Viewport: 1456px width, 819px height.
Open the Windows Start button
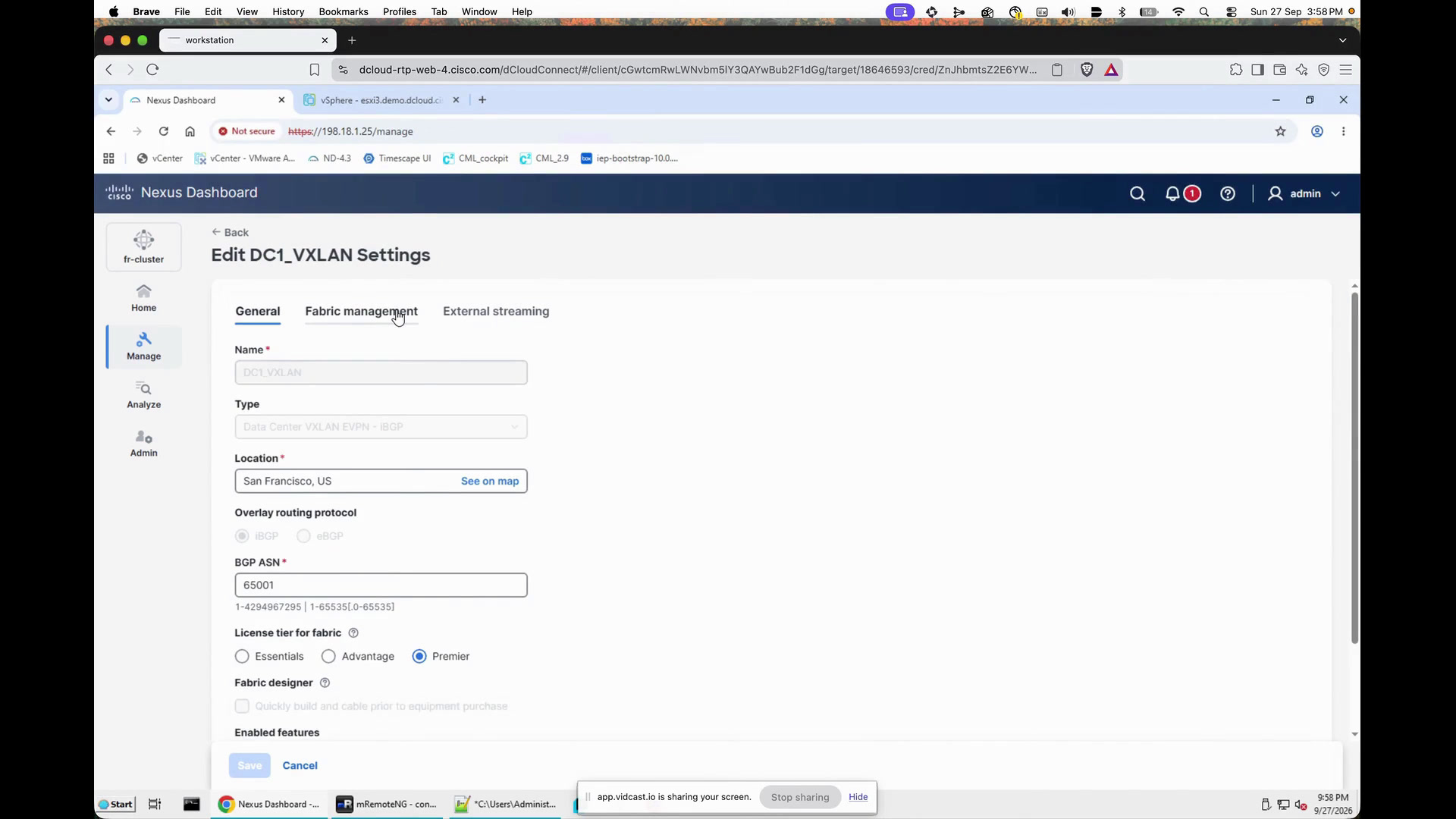coord(116,805)
